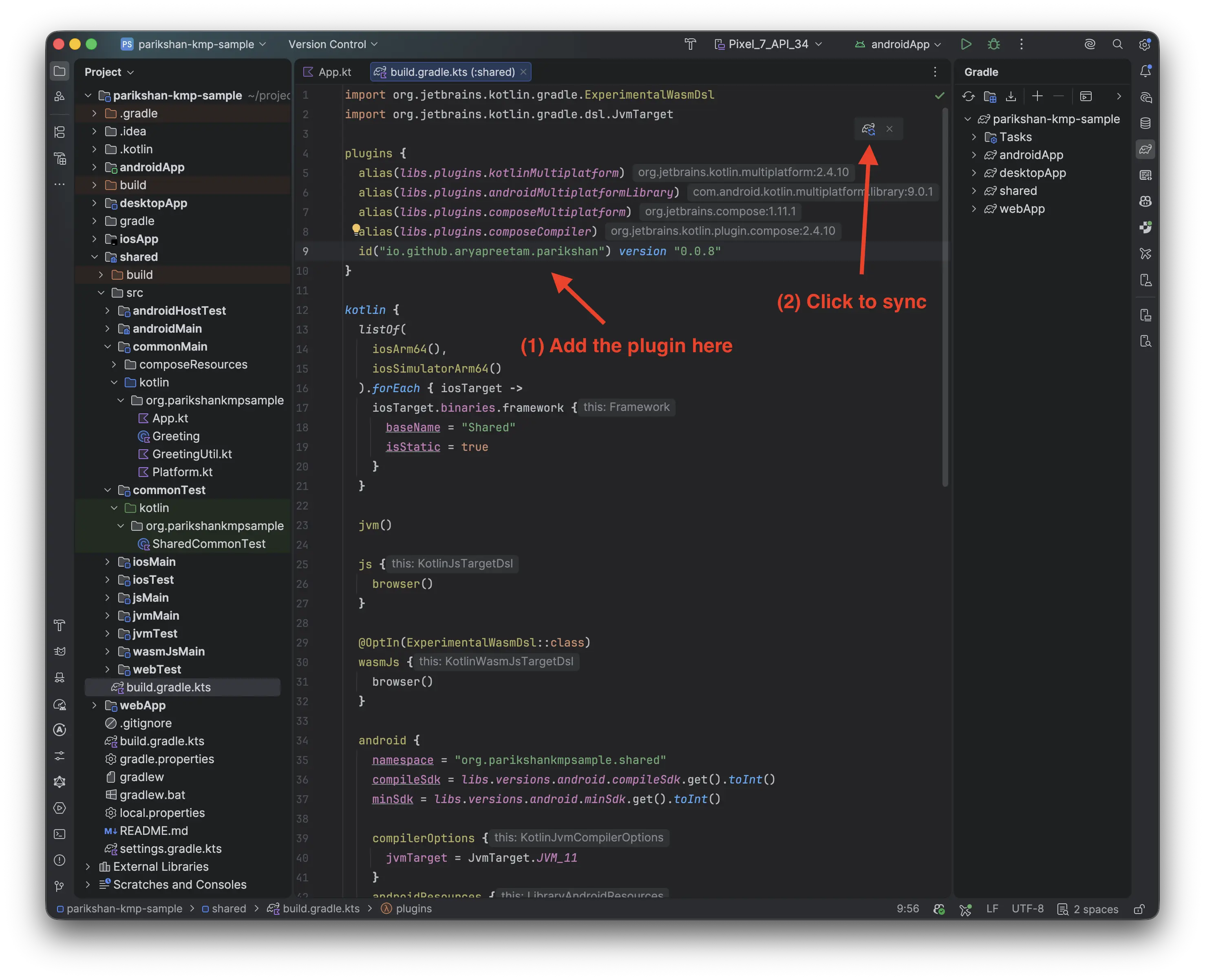
Task: Click build.gradle.kts breadcrumb
Action: (313, 909)
